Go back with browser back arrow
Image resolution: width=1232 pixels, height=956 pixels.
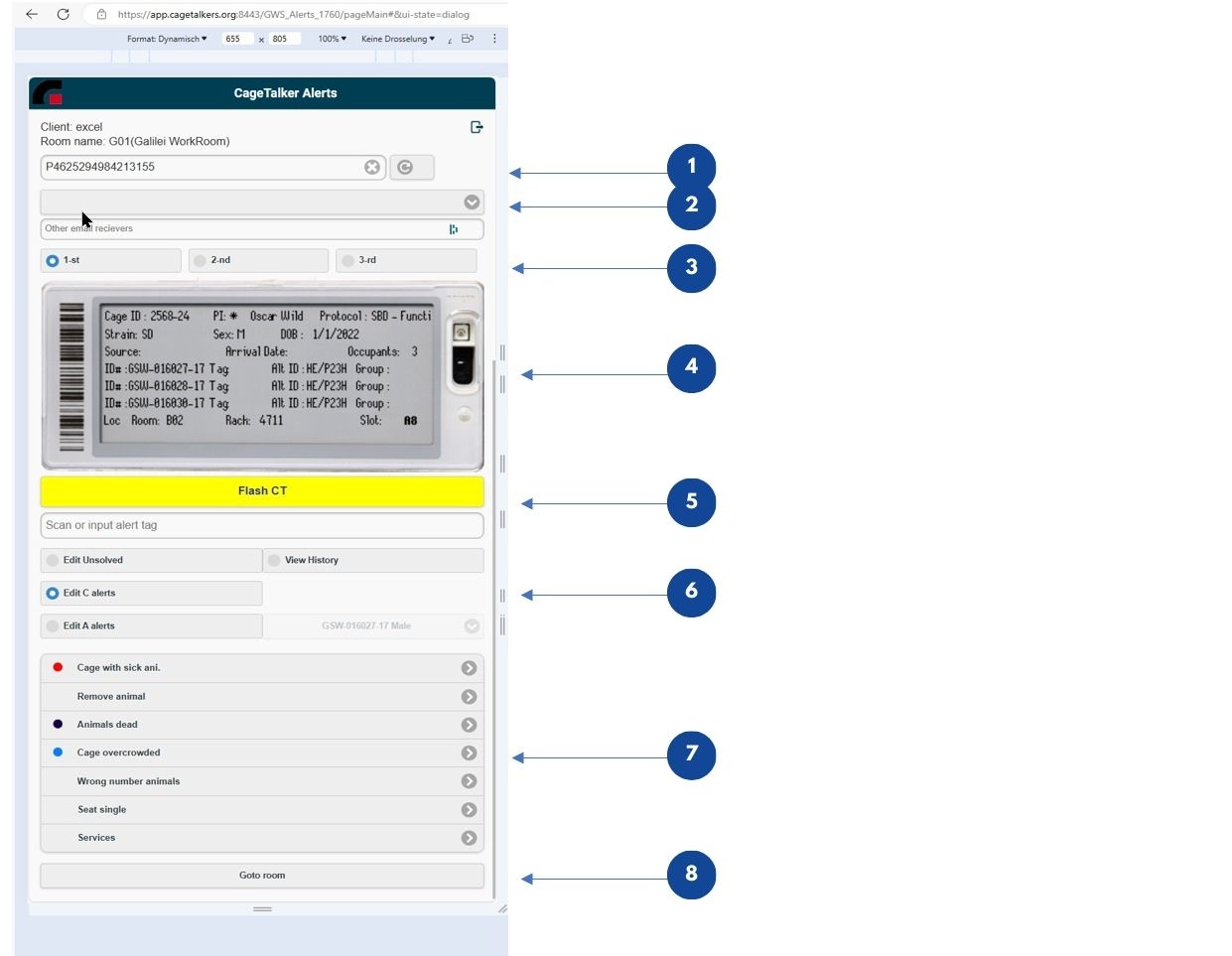(32, 14)
